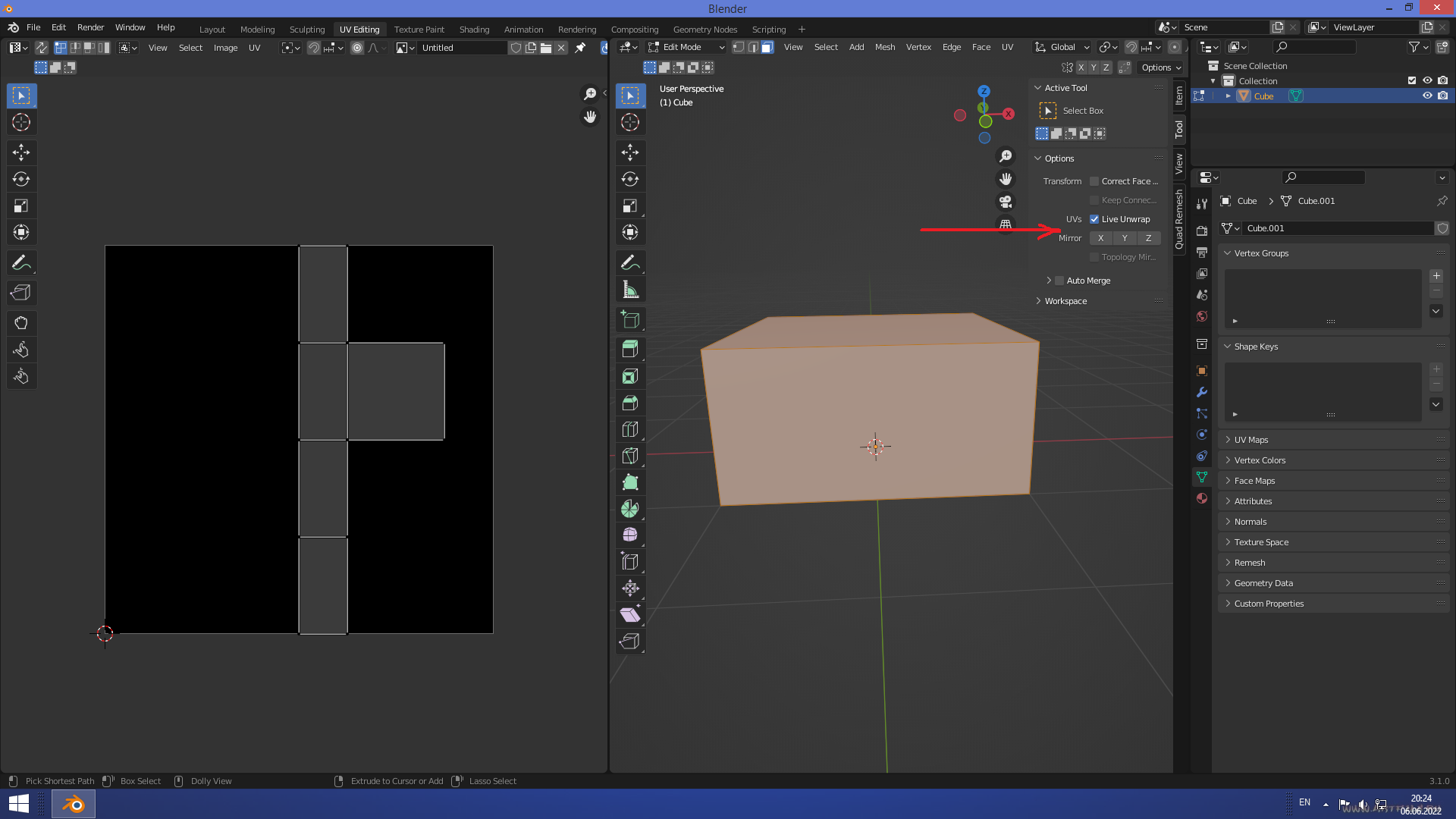The width and height of the screenshot is (1456, 819).
Task: Expand the Workspace section
Action: (x=1065, y=301)
